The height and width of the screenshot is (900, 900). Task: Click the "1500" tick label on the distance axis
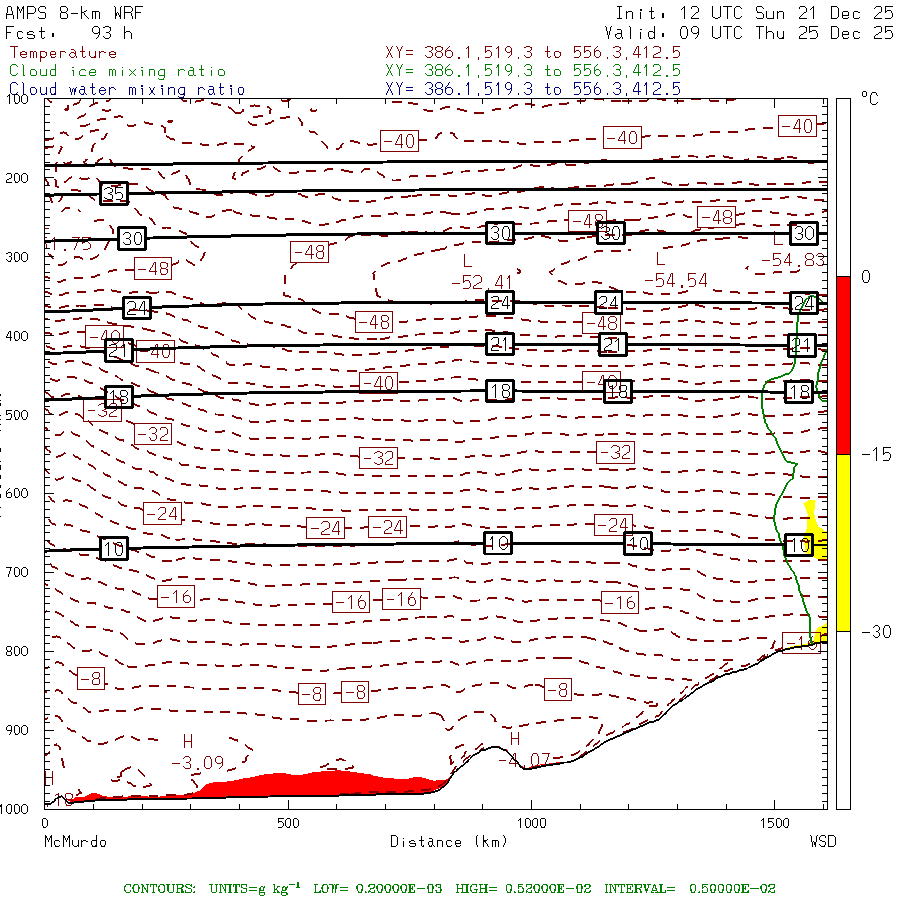[775, 824]
